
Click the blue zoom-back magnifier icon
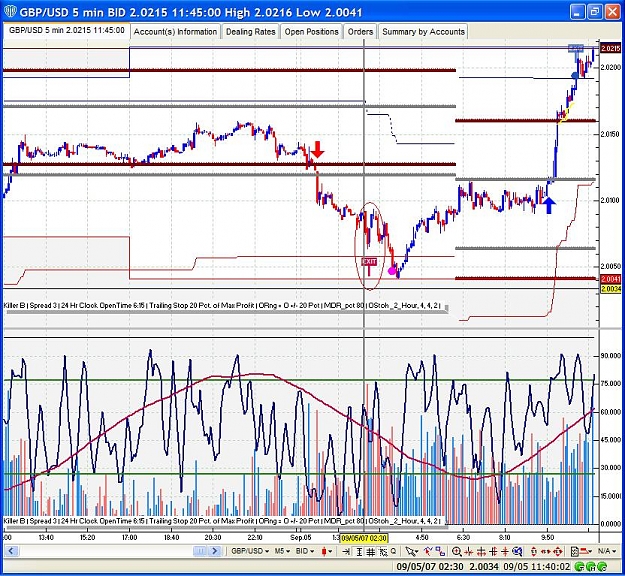click(517, 551)
